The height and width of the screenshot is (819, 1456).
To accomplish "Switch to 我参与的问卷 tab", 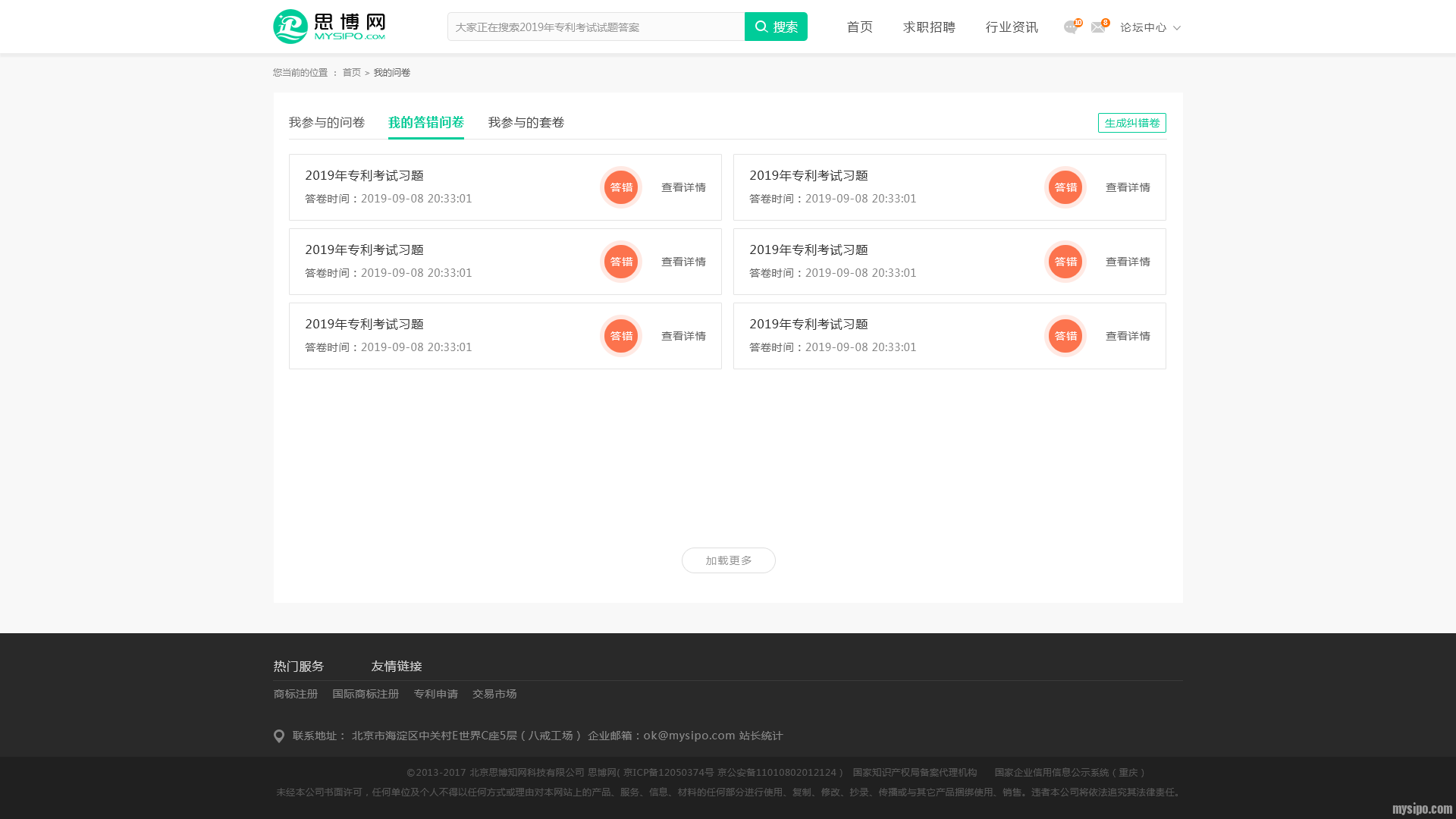I will click(x=327, y=123).
